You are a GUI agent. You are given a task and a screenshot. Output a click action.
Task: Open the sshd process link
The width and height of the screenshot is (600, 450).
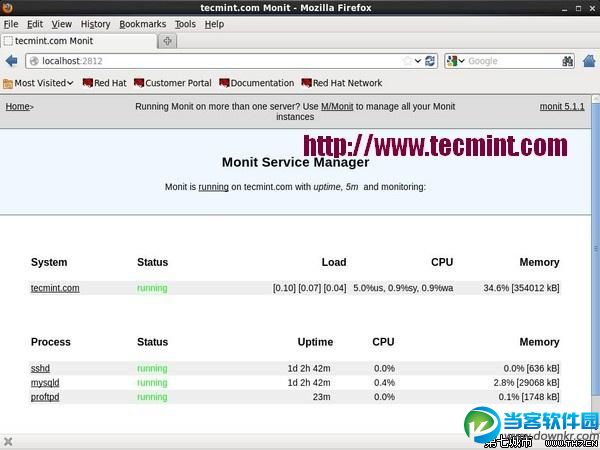pos(40,368)
